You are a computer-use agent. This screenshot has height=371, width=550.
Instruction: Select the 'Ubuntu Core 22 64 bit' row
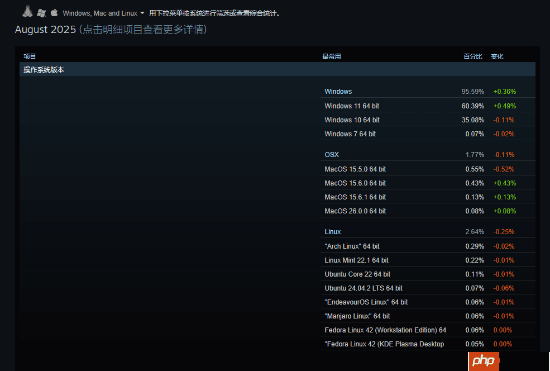tap(428, 274)
